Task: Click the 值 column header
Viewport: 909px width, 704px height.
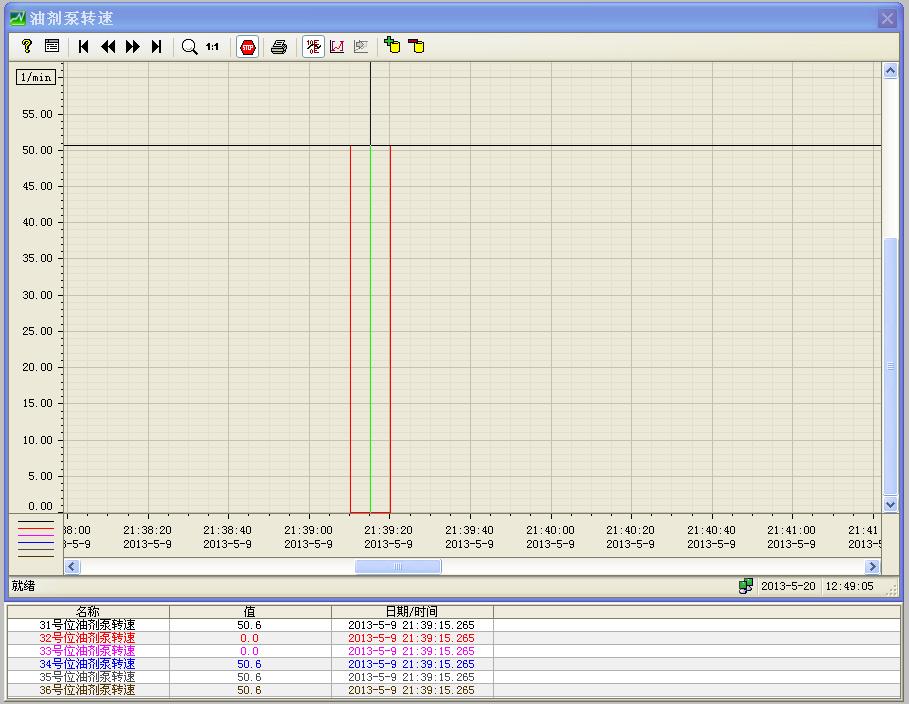Action: (250, 611)
